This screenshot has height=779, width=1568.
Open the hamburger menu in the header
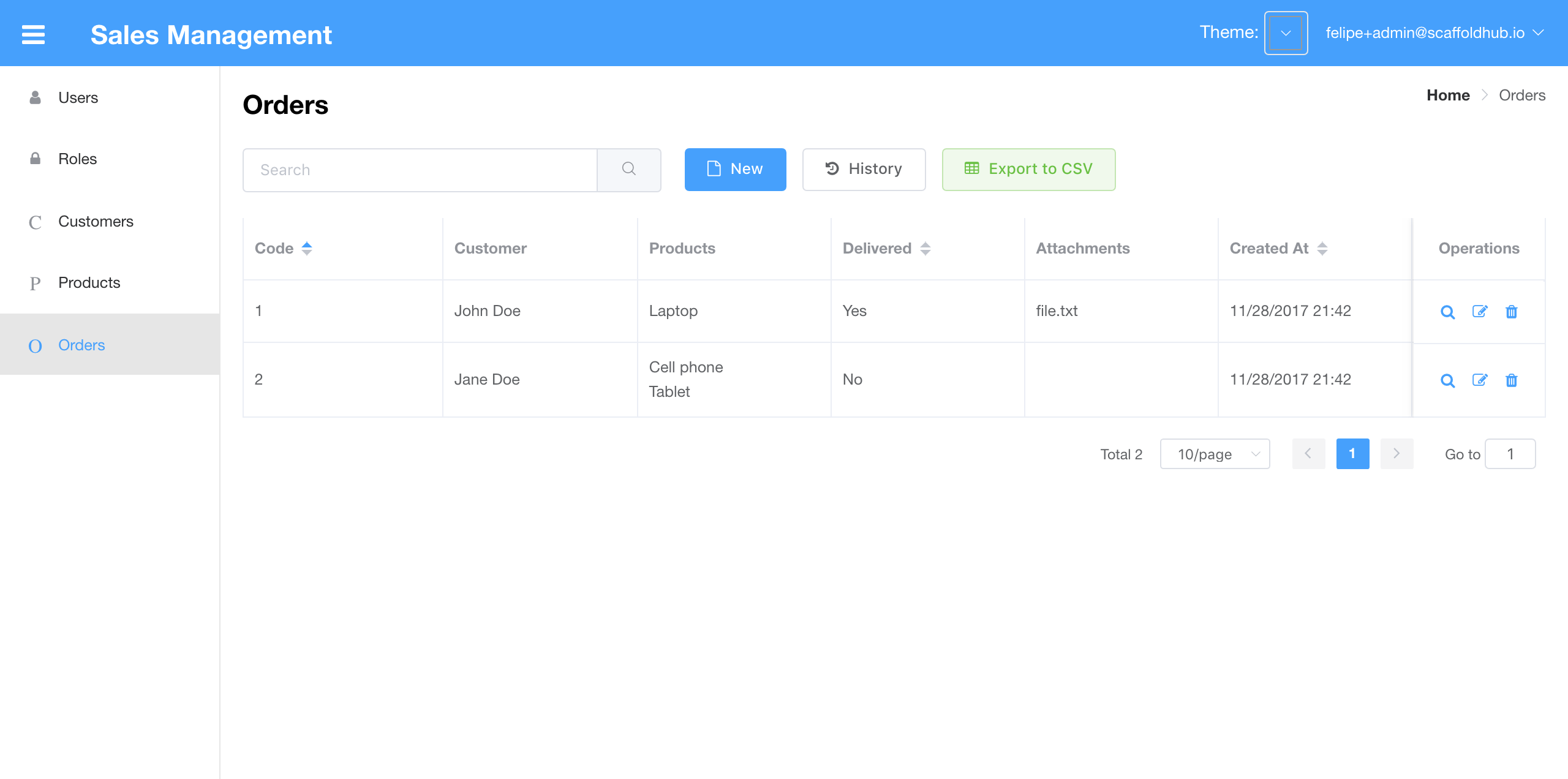[x=32, y=34]
